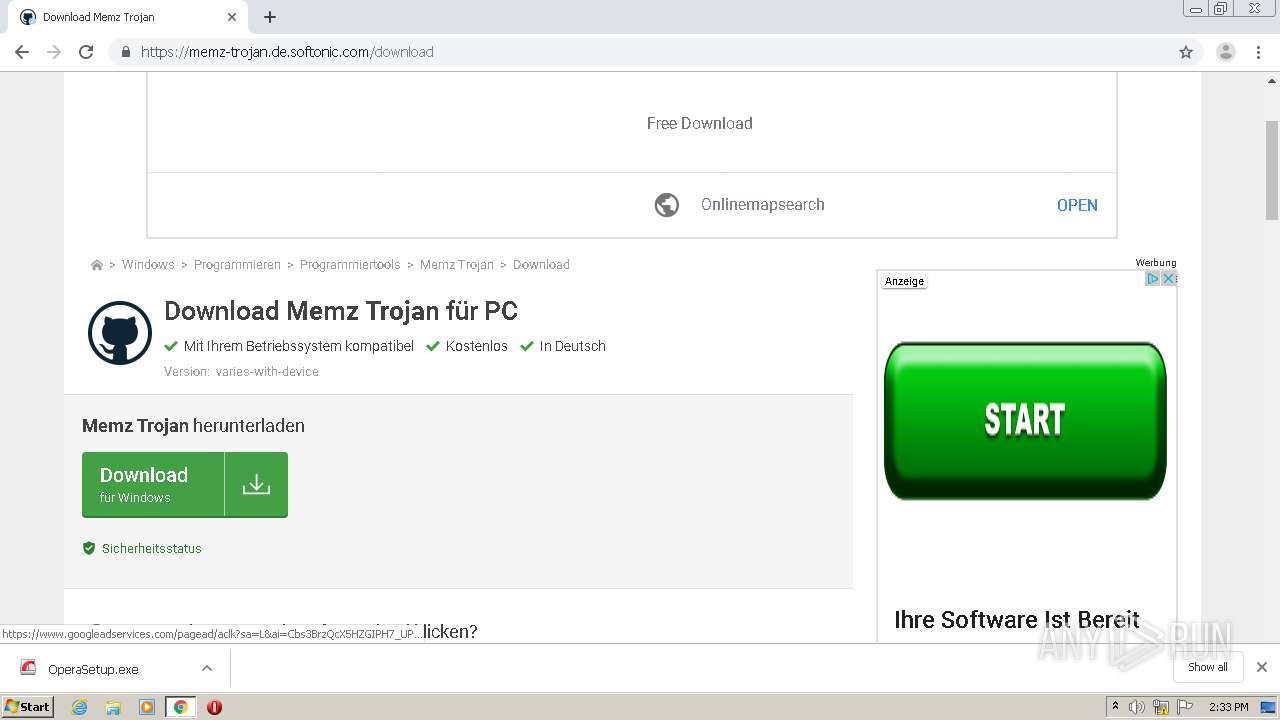Click the Version varies-with-device text
Screen dimensions: 1280x720
(x=241, y=372)
